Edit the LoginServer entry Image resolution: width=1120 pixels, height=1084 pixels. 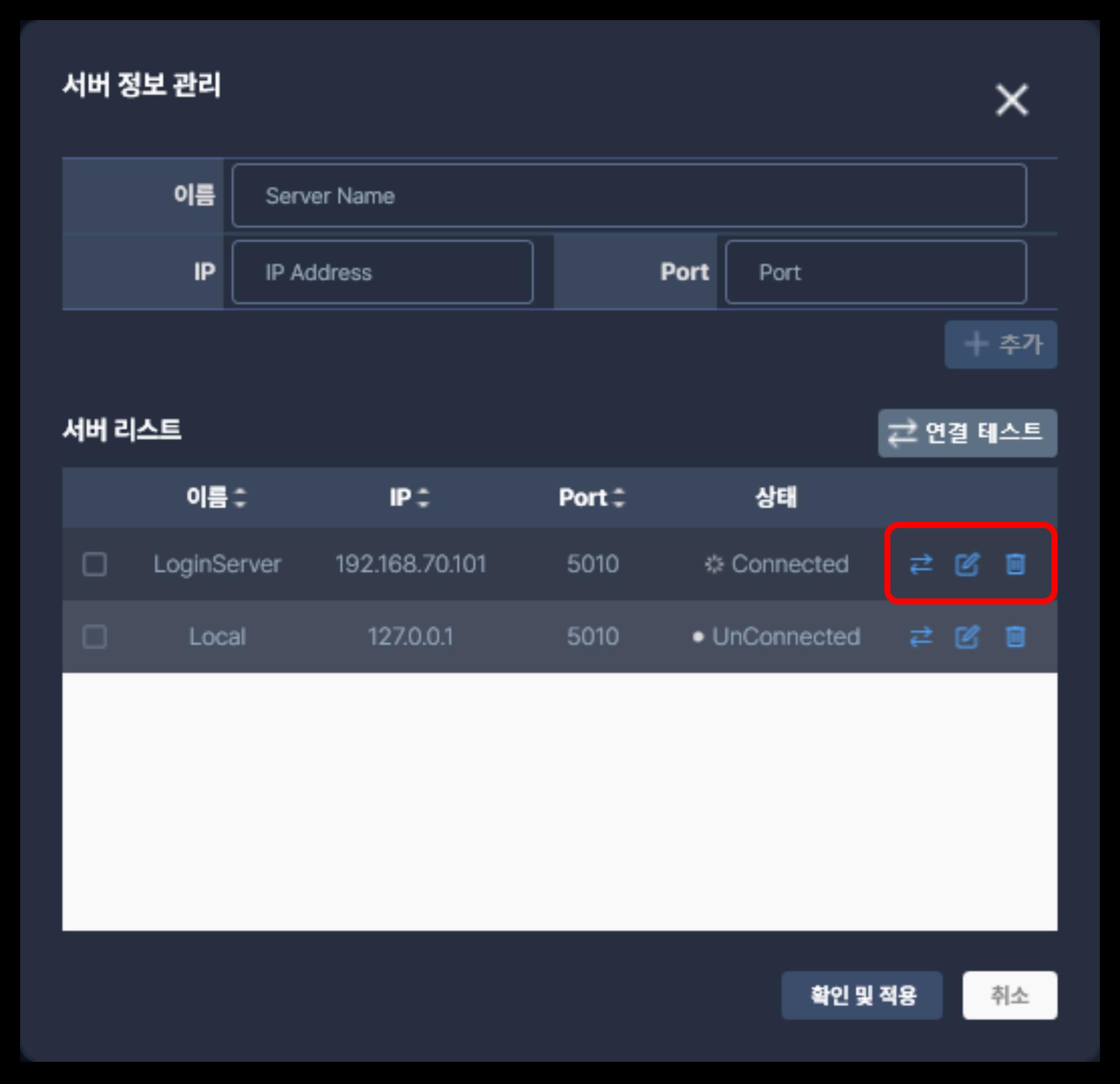[x=967, y=565]
